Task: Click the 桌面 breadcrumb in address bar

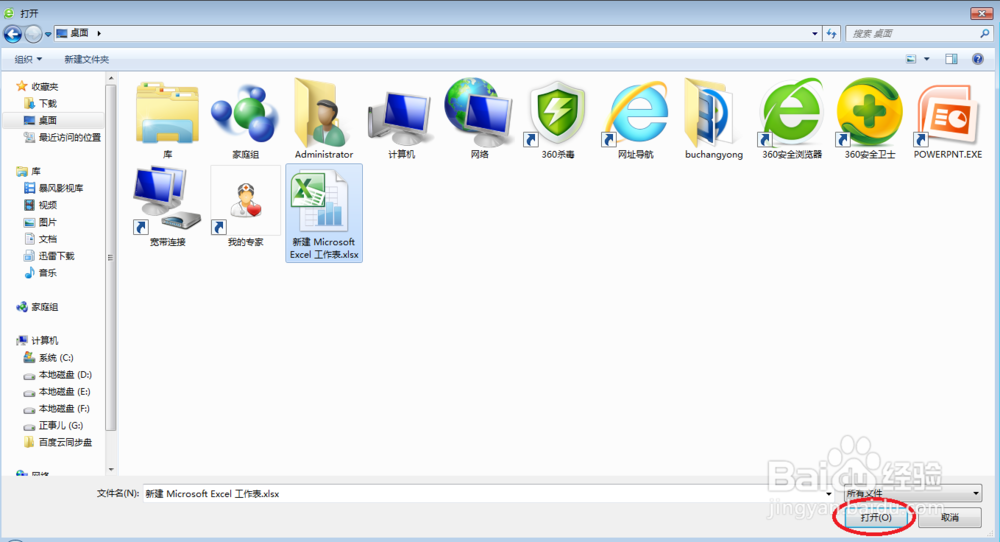Action: tap(79, 33)
